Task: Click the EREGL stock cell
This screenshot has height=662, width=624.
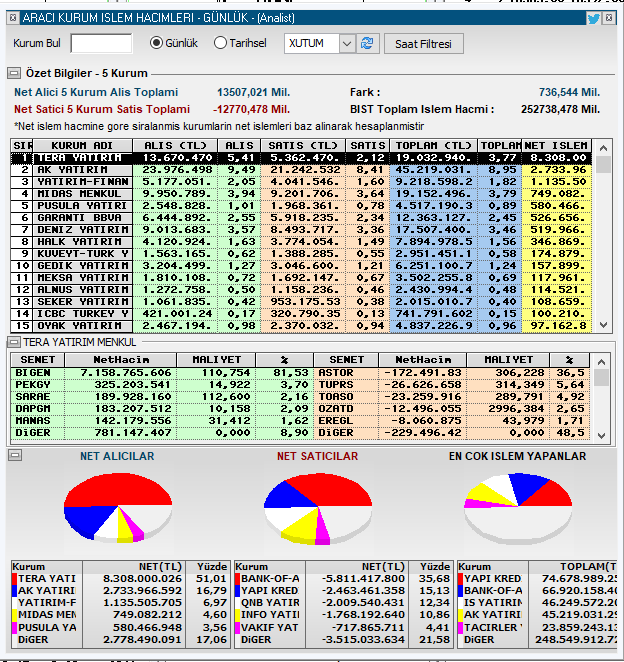Action: coord(346,421)
